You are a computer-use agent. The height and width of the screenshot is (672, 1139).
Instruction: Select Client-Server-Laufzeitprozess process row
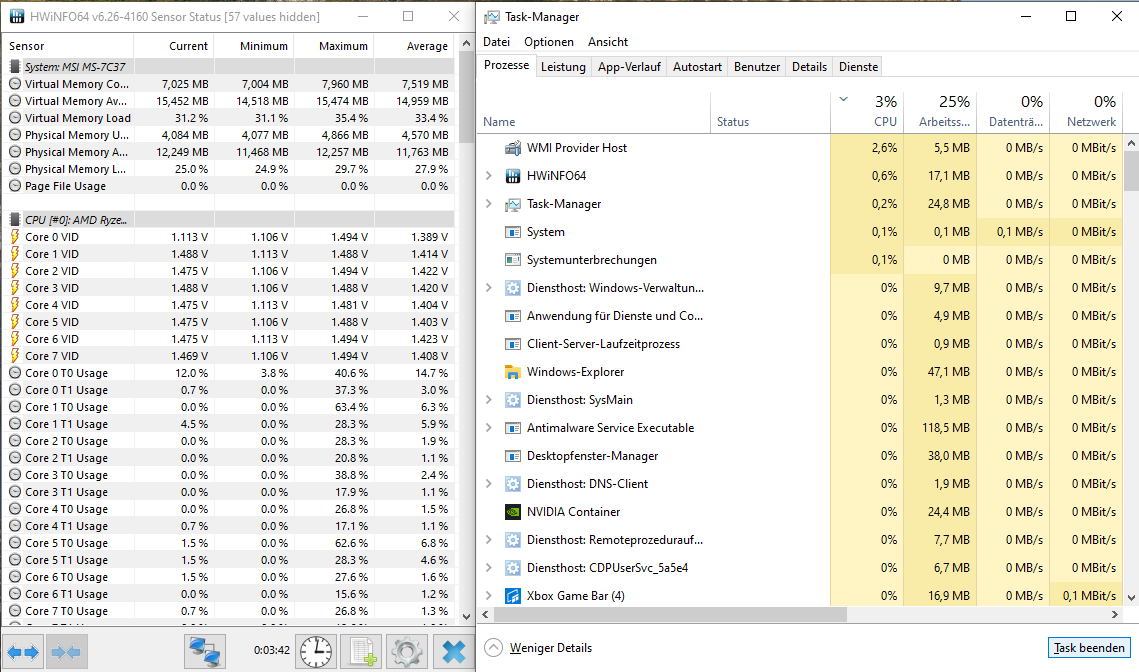(x=800, y=344)
